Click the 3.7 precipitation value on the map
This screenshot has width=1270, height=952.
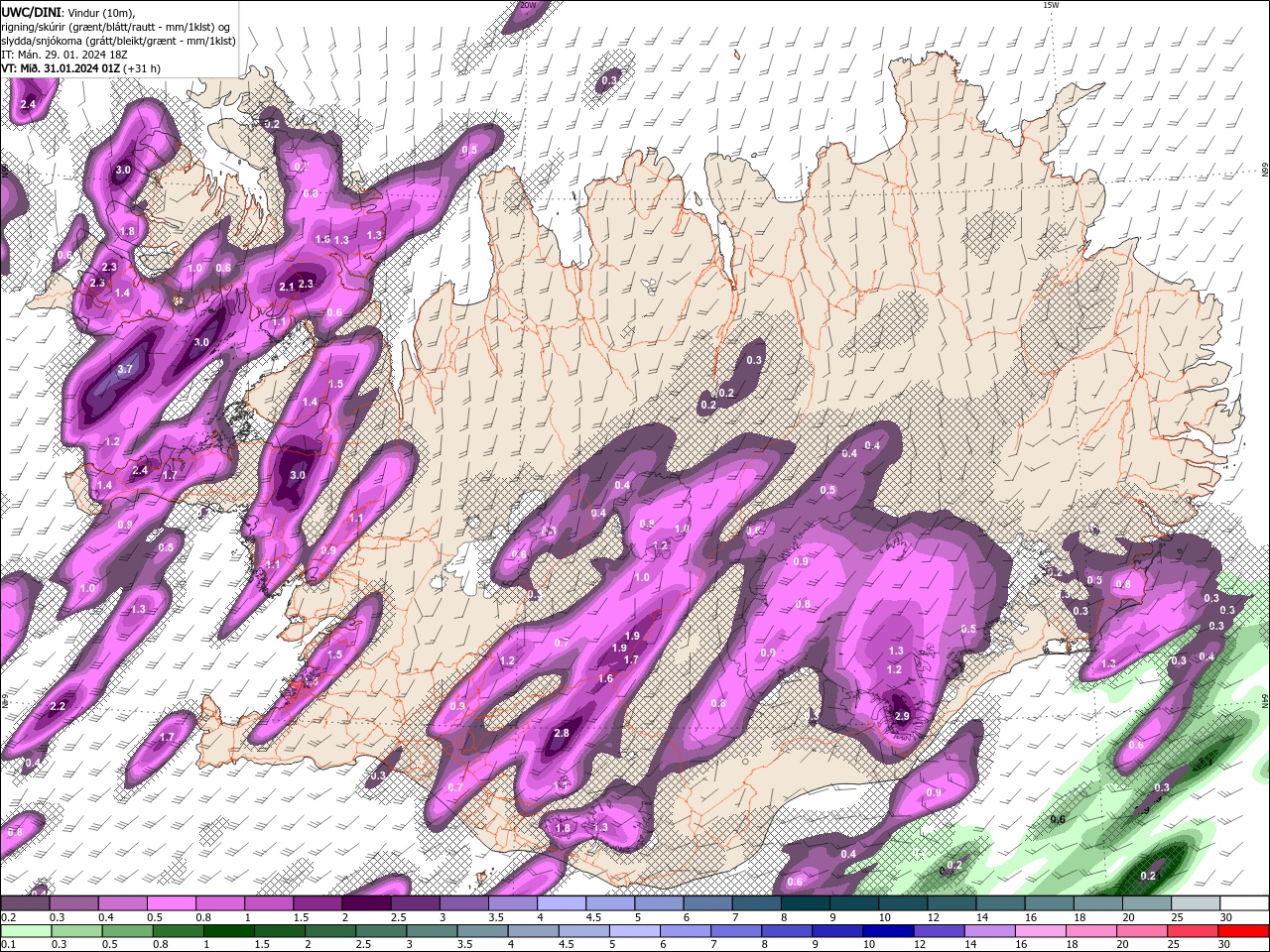tap(125, 369)
